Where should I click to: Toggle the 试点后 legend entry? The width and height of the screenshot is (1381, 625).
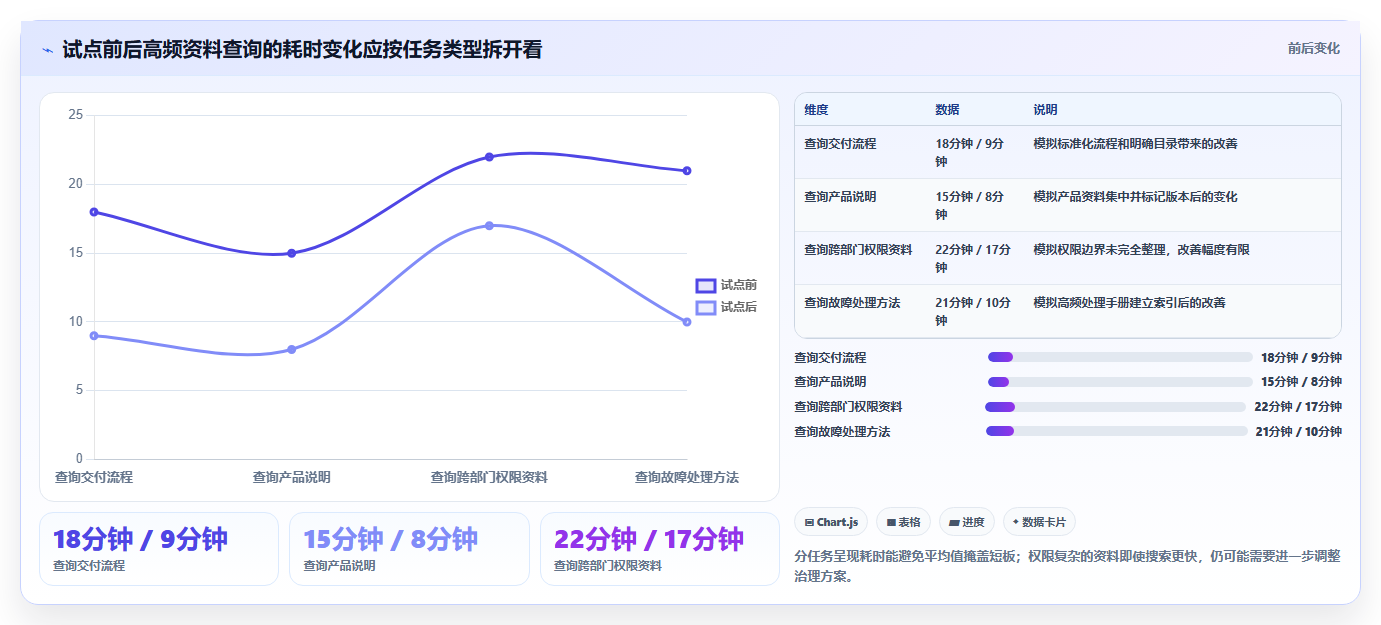point(727,307)
